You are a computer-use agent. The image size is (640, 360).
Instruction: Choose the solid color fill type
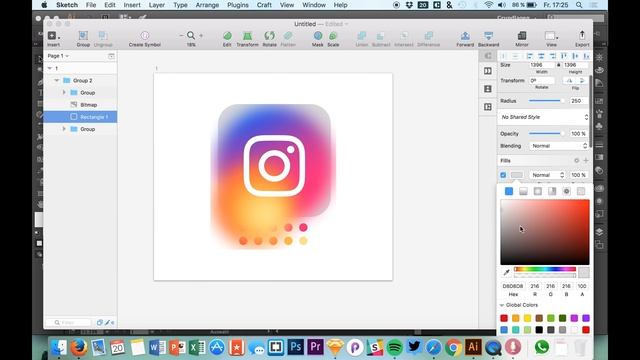(509, 191)
